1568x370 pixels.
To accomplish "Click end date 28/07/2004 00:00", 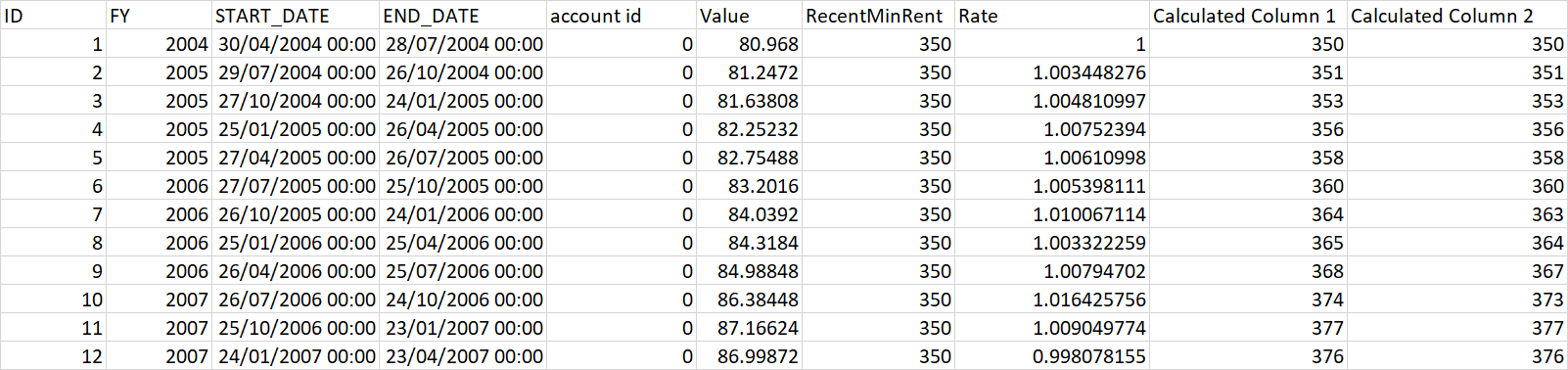I will (462, 44).
